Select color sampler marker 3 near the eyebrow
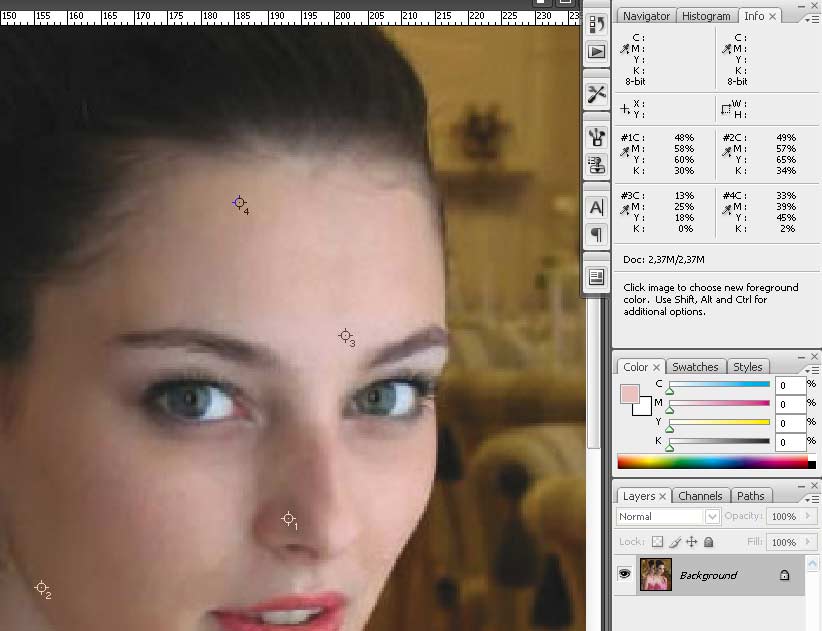Screen dimensions: 822x631 point(345,335)
